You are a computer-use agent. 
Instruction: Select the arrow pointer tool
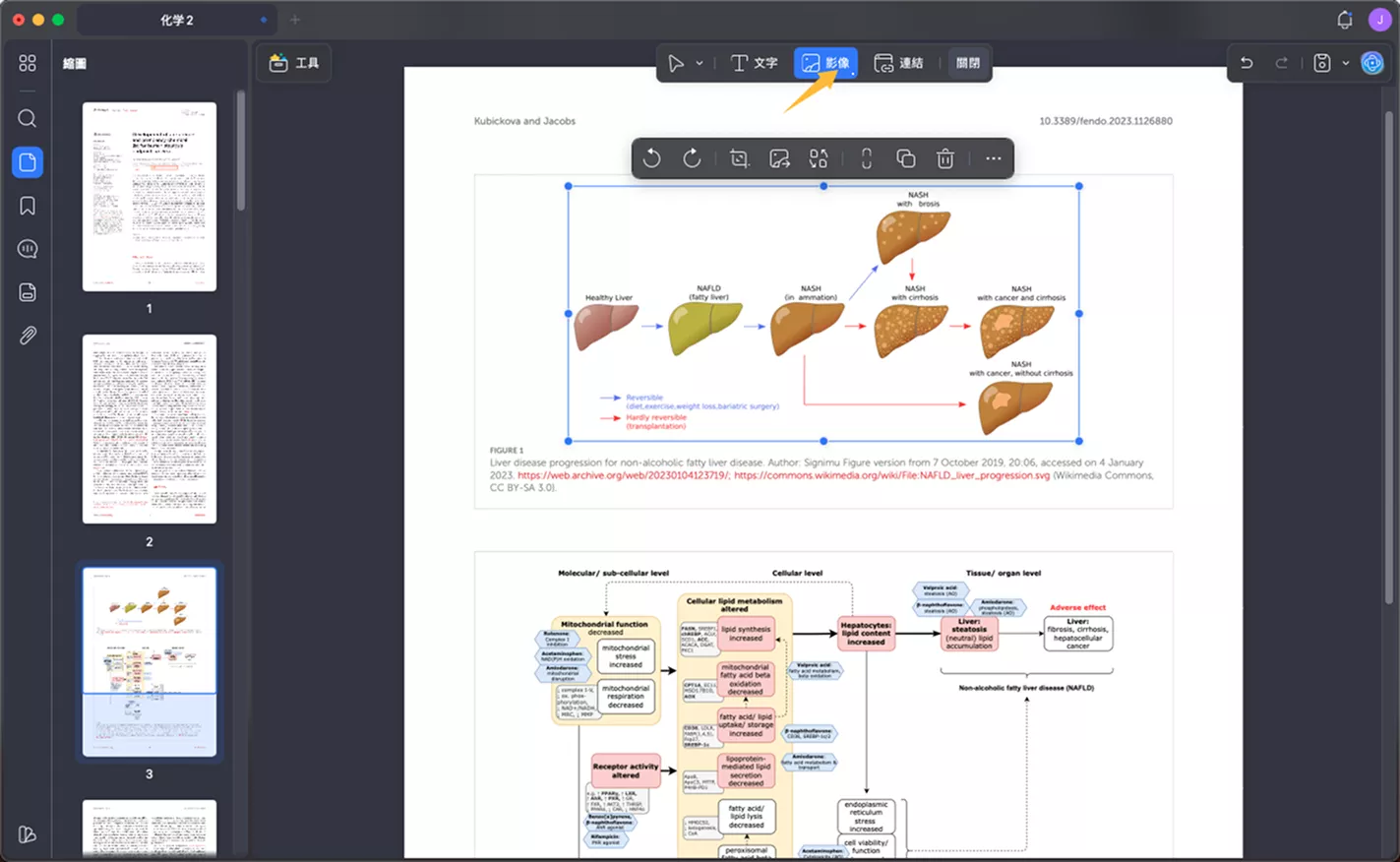(676, 63)
